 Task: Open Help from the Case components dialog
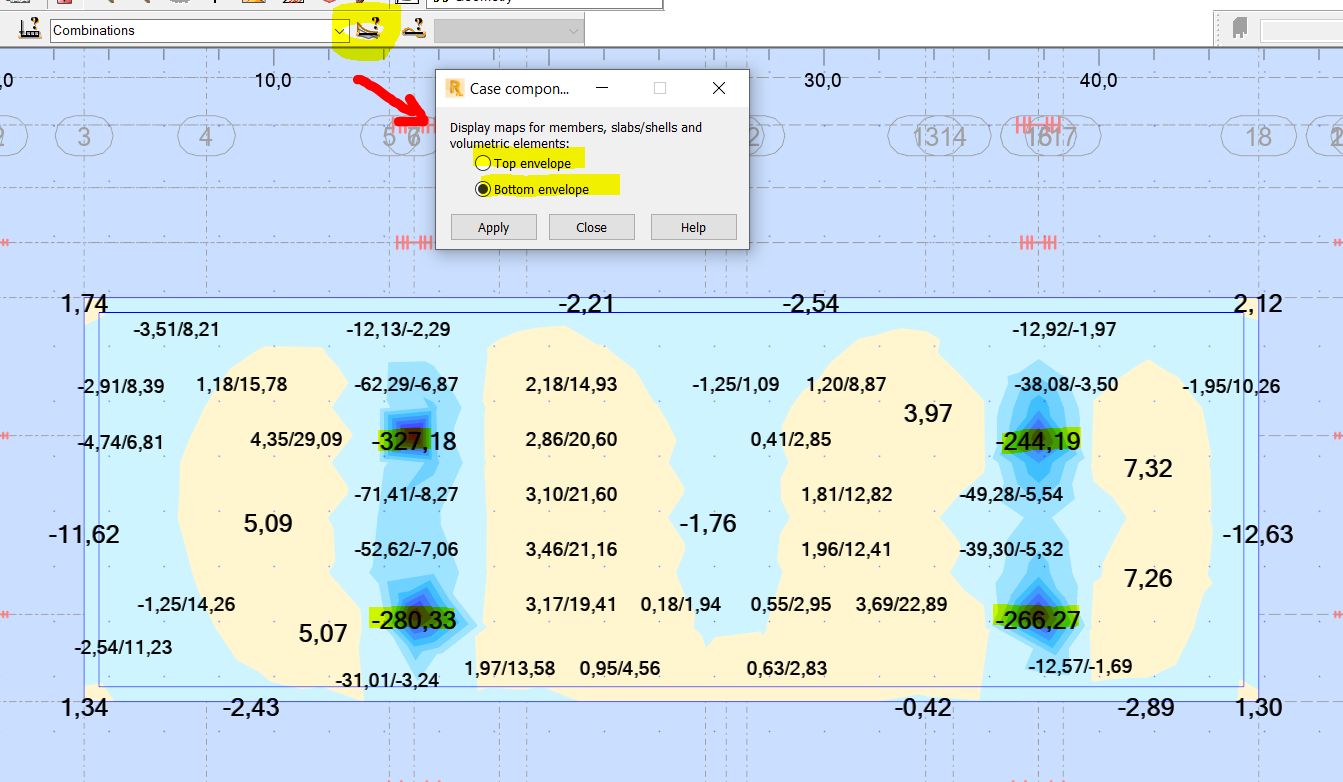[x=693, y=227]
